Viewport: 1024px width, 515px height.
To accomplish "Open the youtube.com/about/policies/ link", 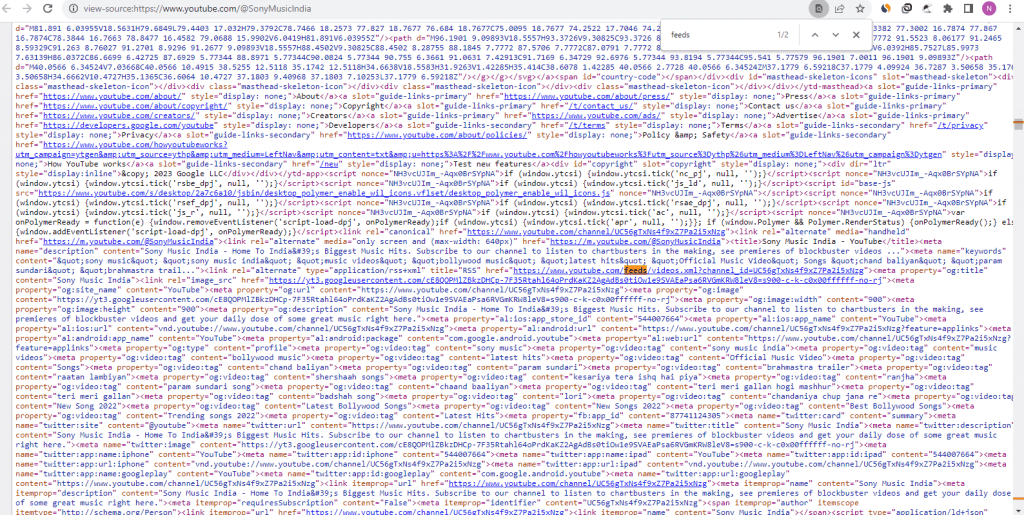I will (x=437, y=135).
